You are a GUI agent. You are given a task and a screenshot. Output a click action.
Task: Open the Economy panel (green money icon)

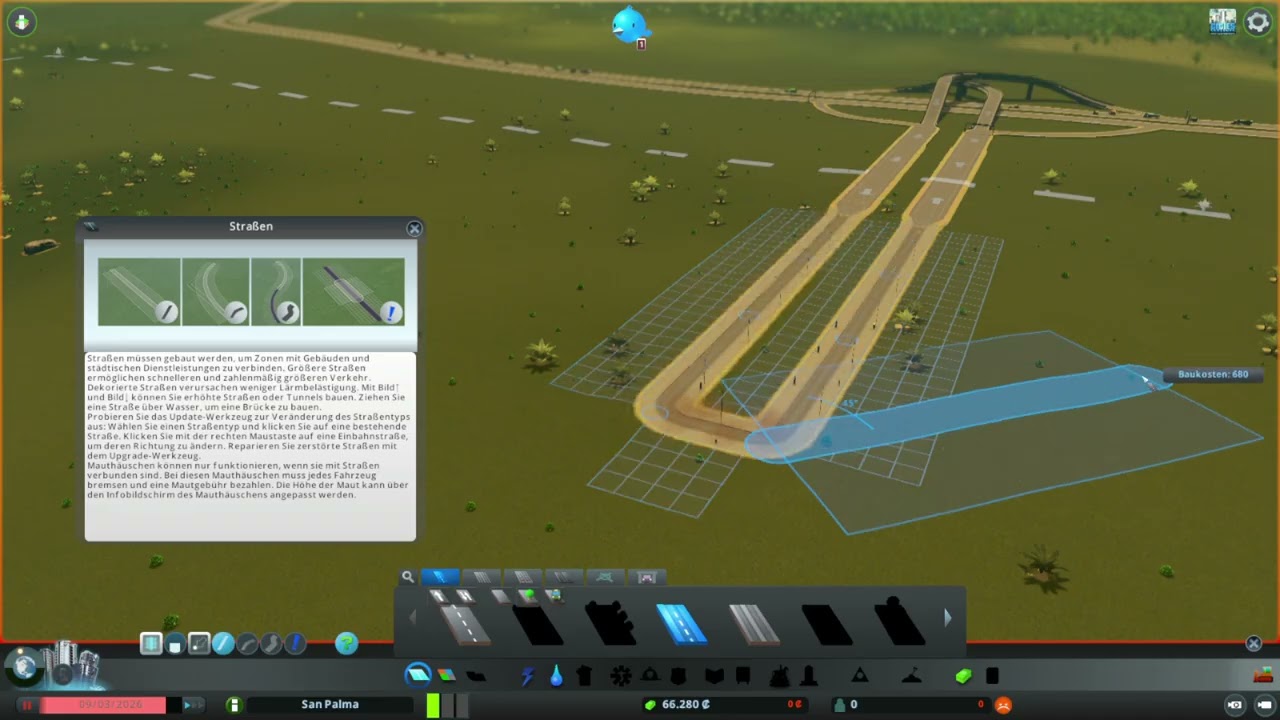pos(964,676)
